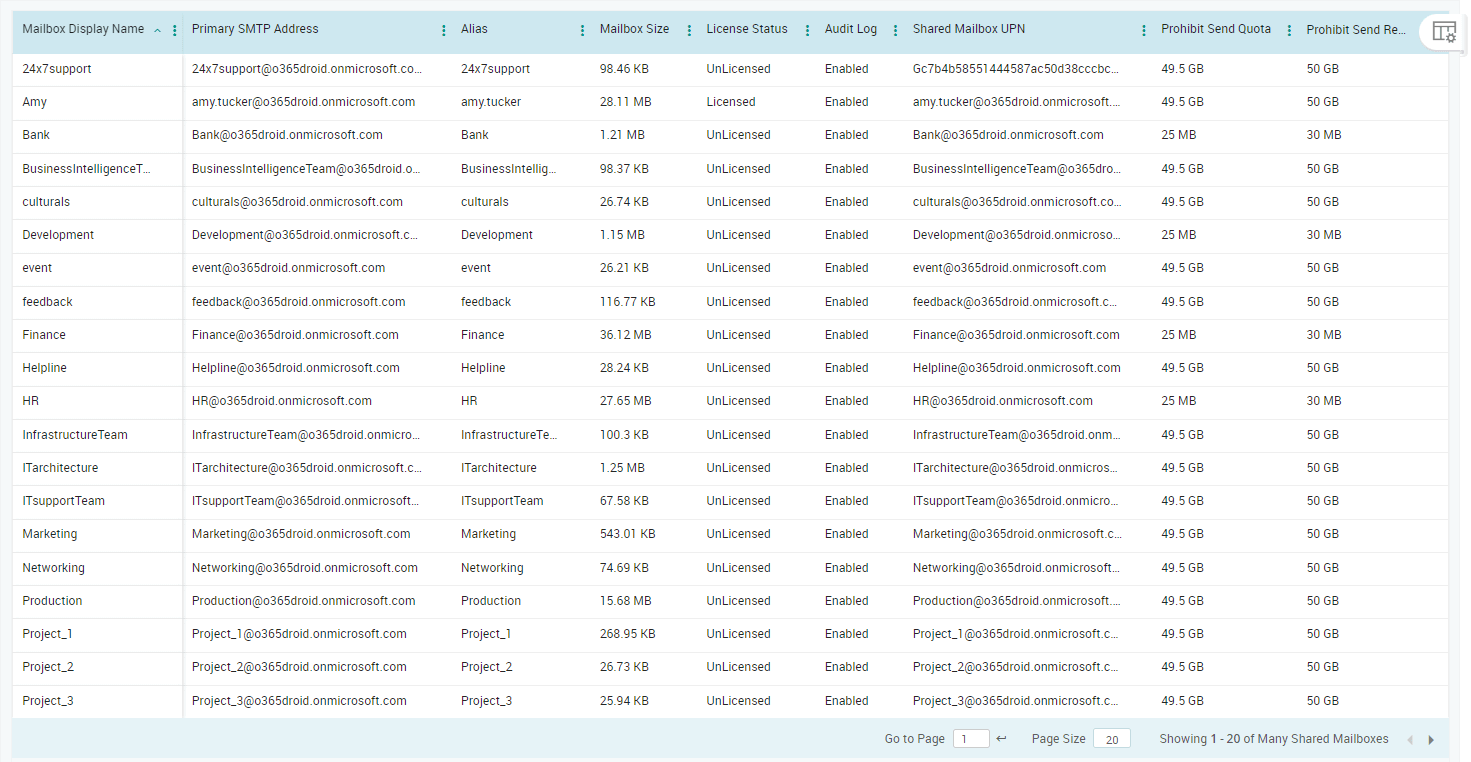Click the go-to-page enter arrow
The height and width of the screenshot is (762, 1471).
(1001, 738)
